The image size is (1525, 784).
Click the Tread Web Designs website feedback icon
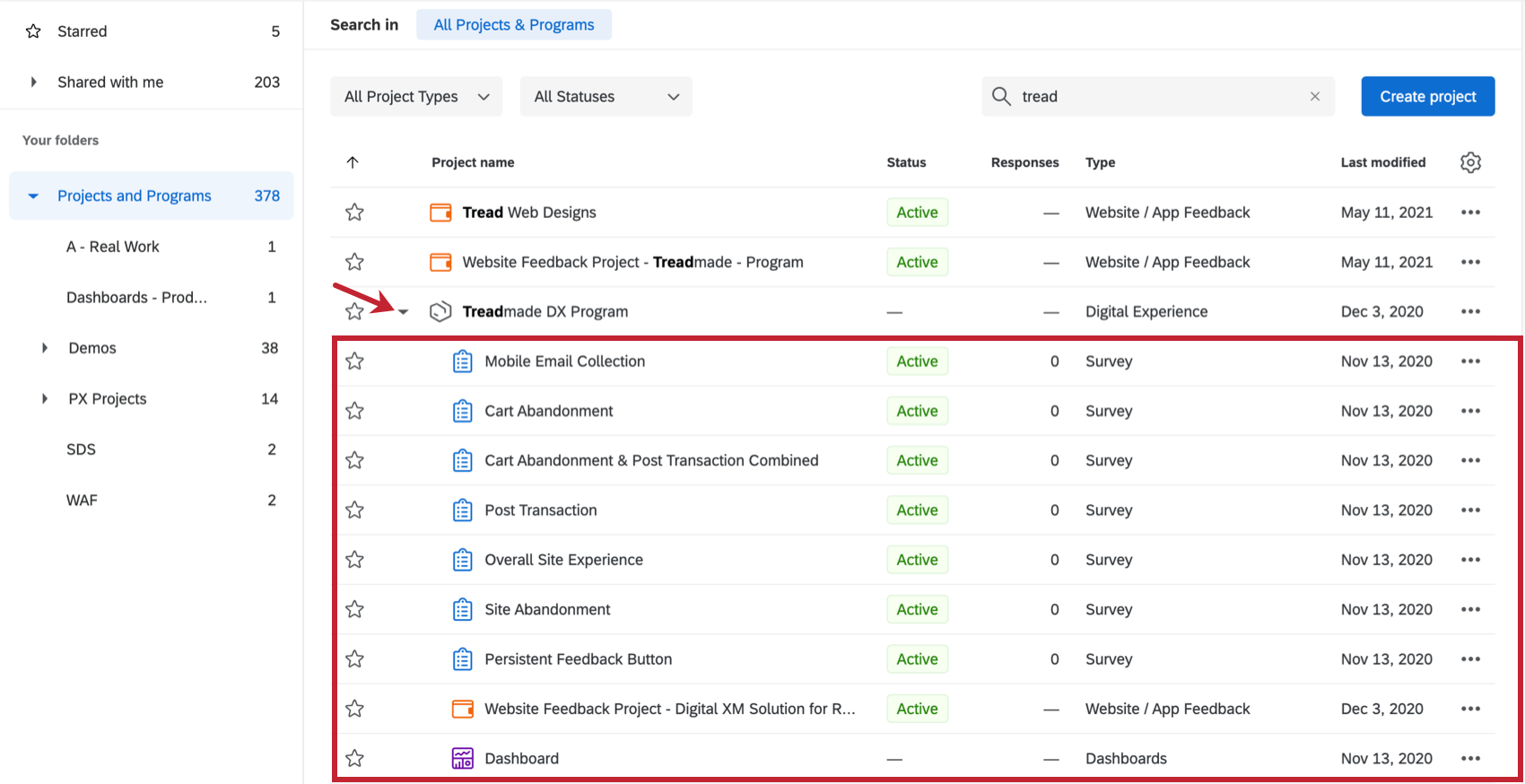(440, 212)
